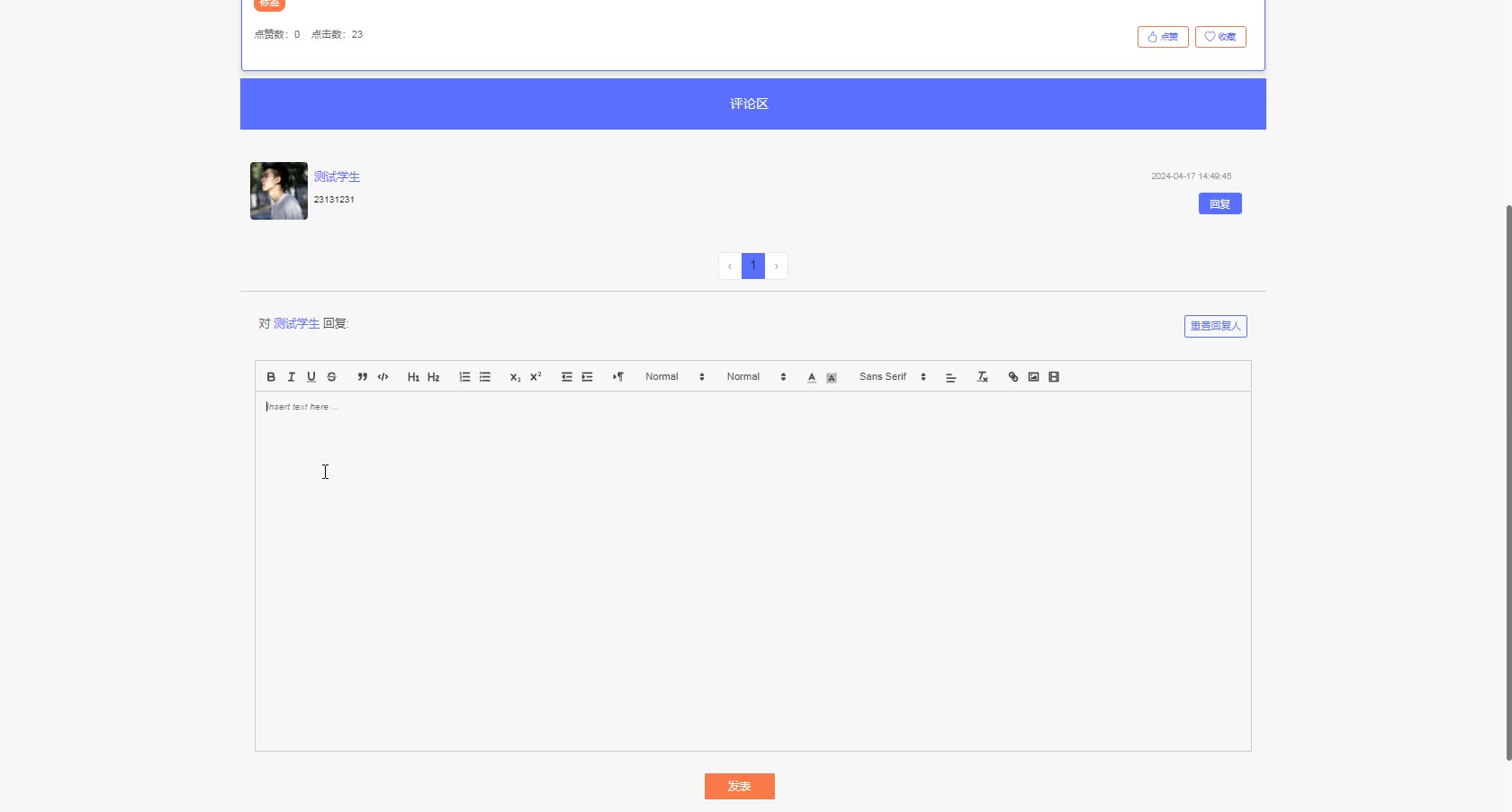Apply Heading 1 style
Viewport: 1512px width, 812px height.
click(413, 377)
